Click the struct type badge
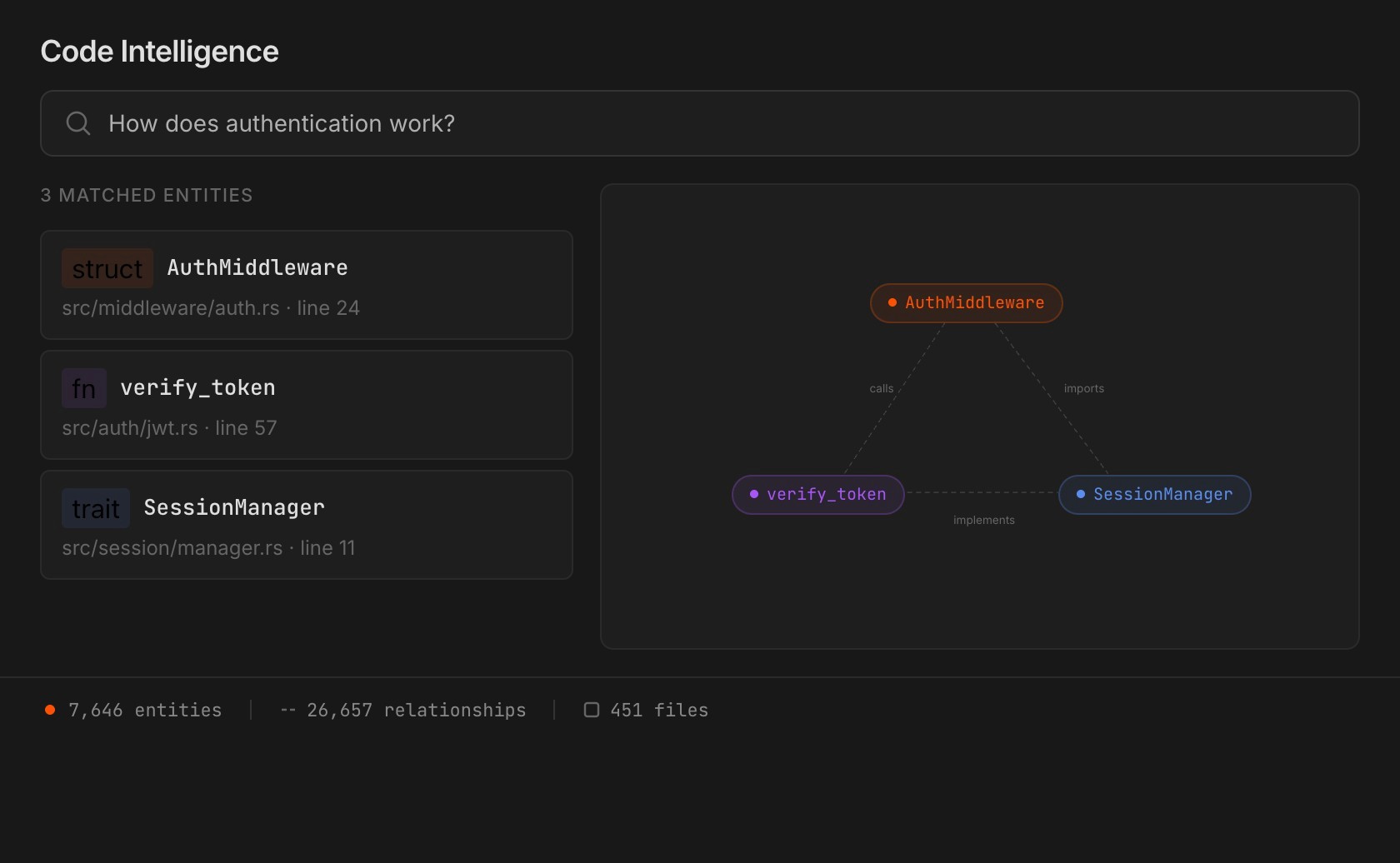1400x863 pixels. 107,268
